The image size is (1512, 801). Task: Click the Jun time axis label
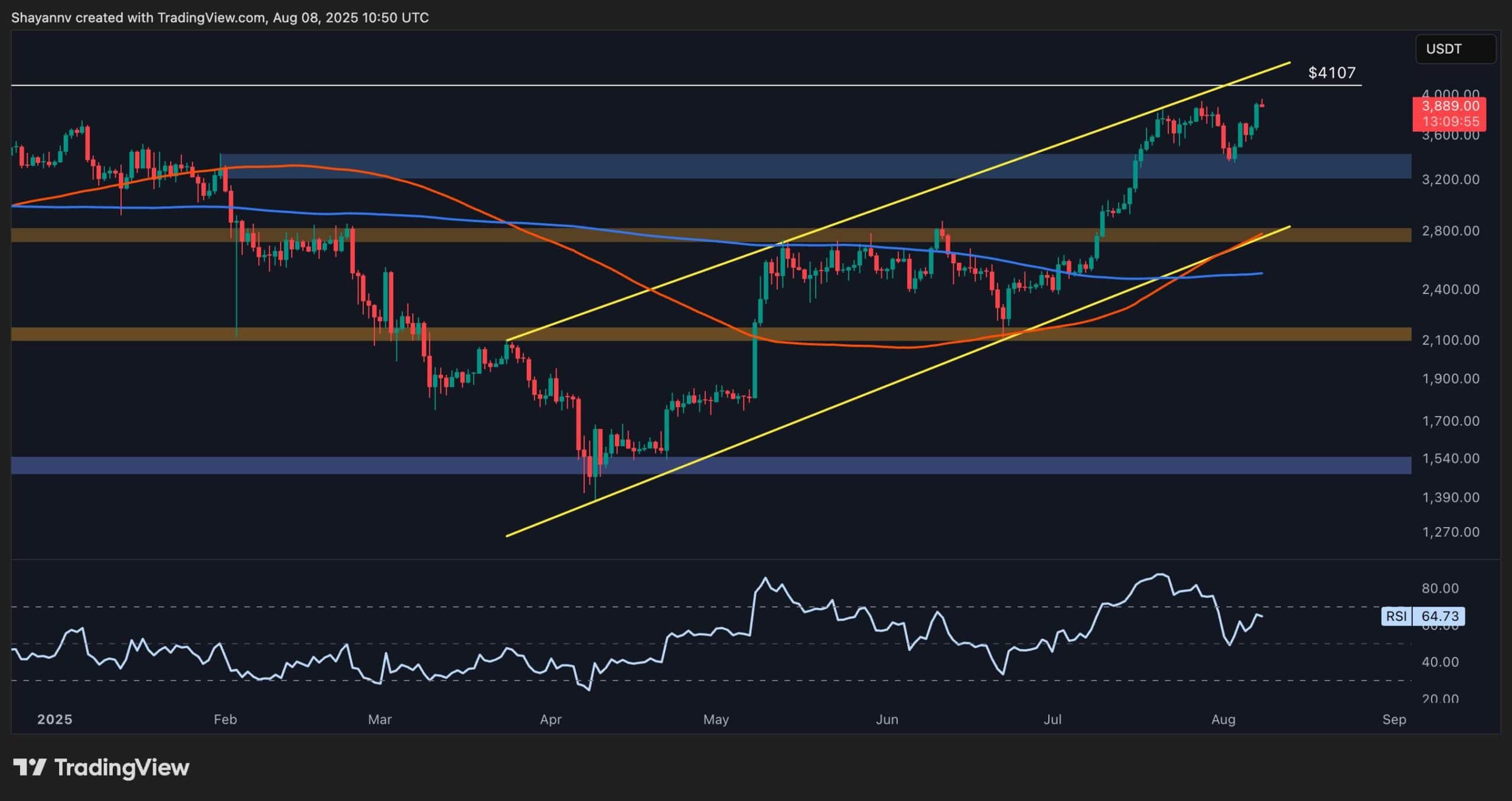(x=887, y=720)
